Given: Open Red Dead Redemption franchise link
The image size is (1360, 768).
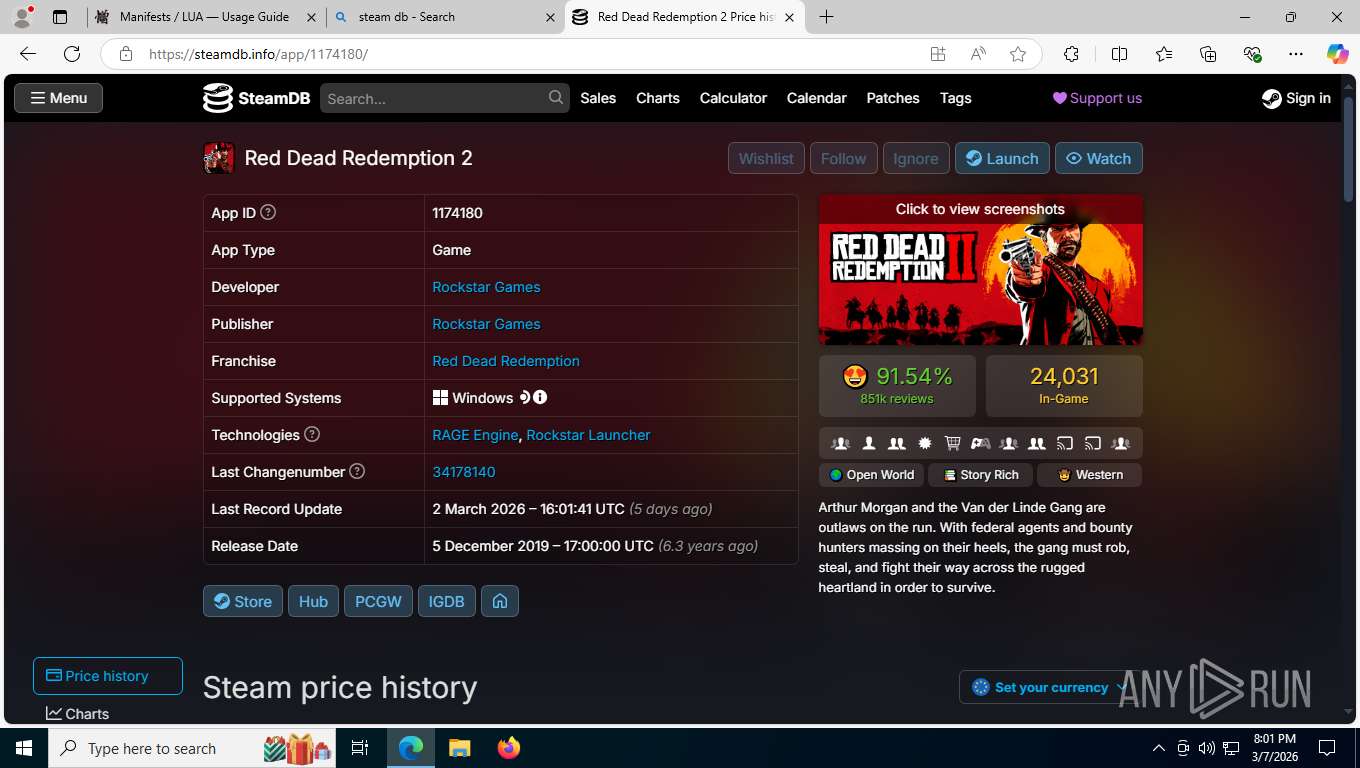Looking at the screenshot, I should point(506,361).
